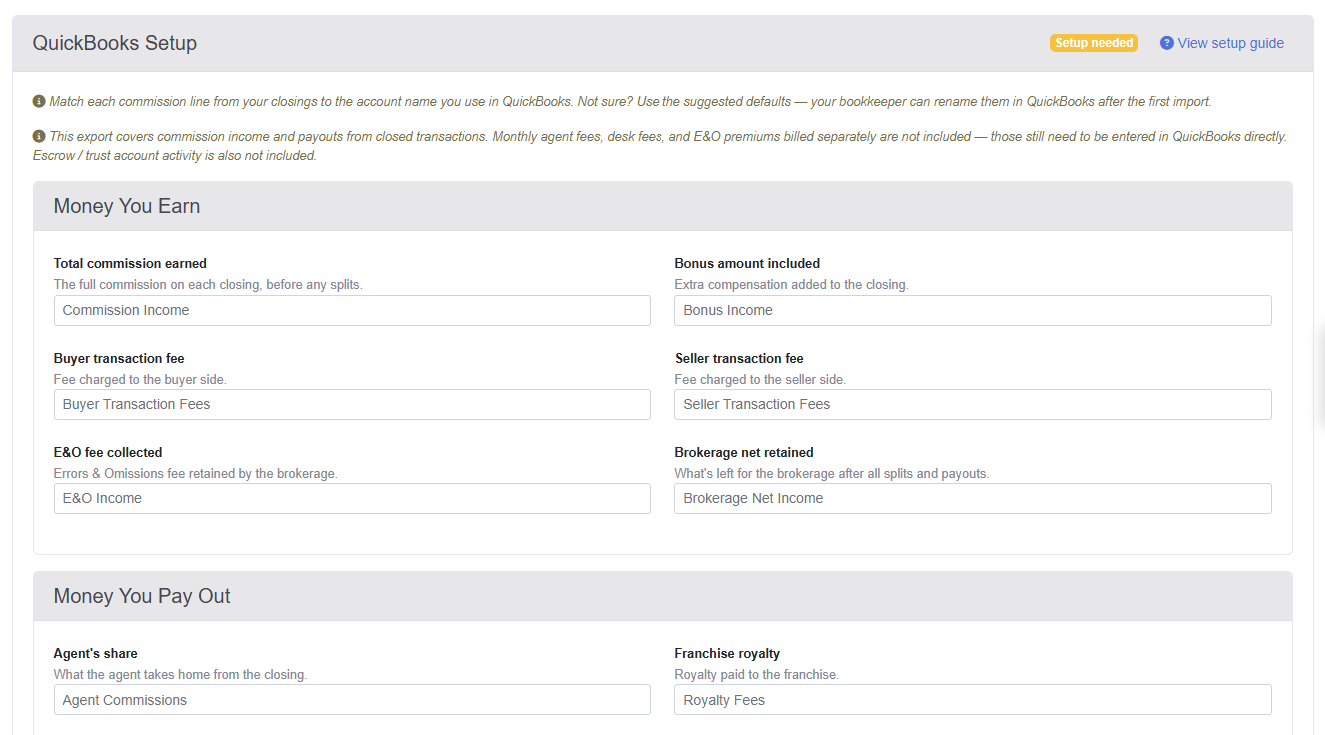Click the Setup needed badge

click(x=1094, y=43)
